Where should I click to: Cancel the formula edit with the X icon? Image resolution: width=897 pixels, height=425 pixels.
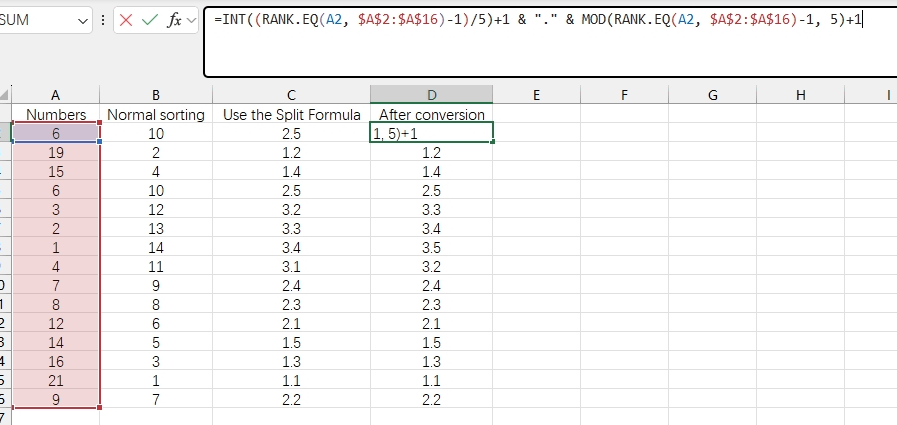tap(126, 21)
